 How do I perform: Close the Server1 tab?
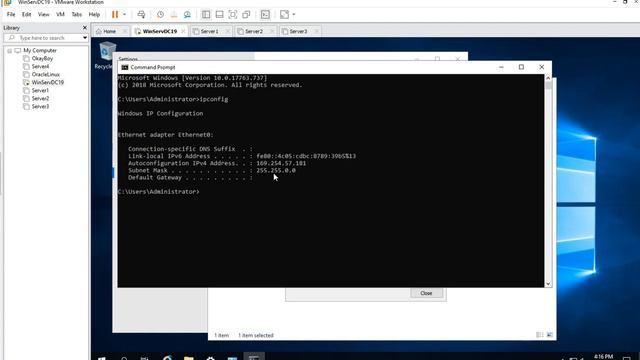(228, 31)
